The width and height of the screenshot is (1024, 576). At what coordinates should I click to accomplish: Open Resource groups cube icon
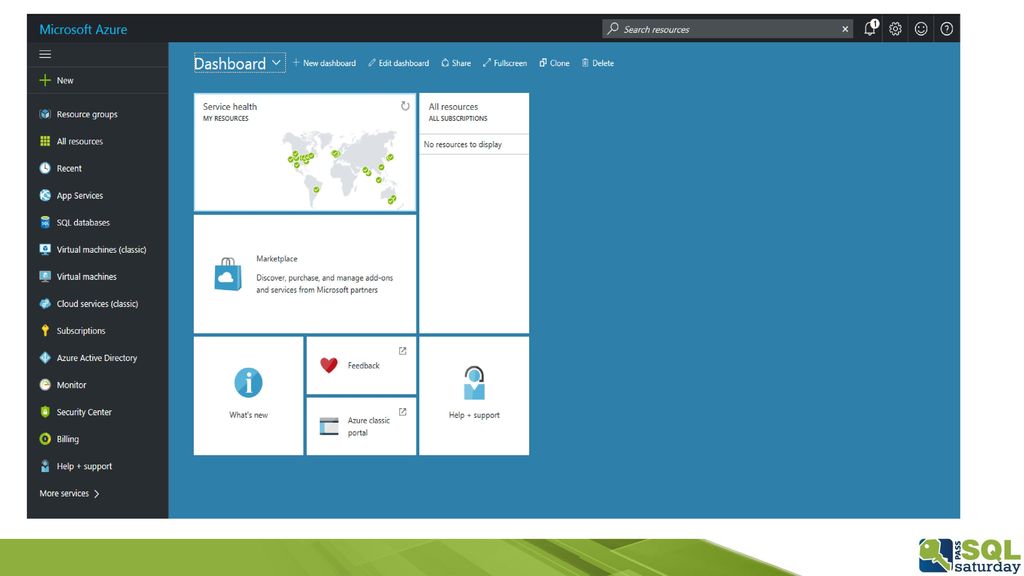[44, 114]
